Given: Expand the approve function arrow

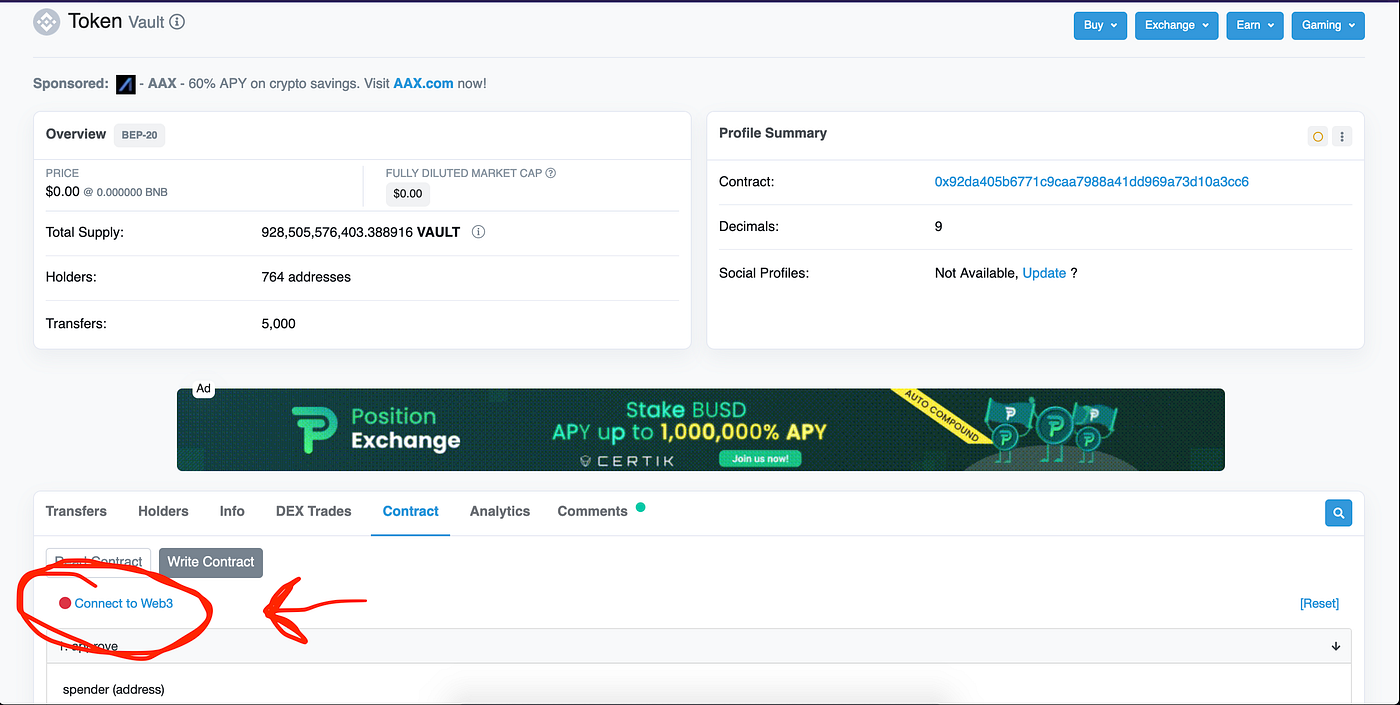Looking at the screenshot, I should (1336, 646).
